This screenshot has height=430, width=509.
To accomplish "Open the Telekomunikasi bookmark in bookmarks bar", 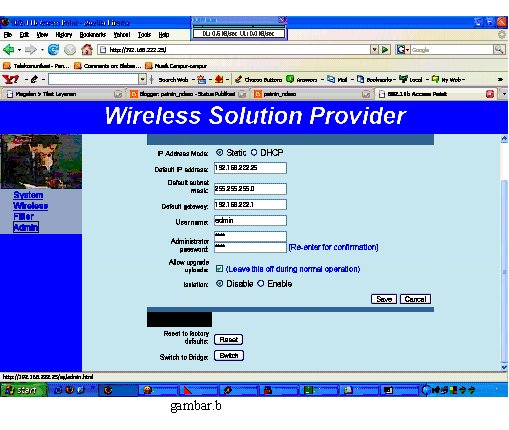I will click(36, 66).
